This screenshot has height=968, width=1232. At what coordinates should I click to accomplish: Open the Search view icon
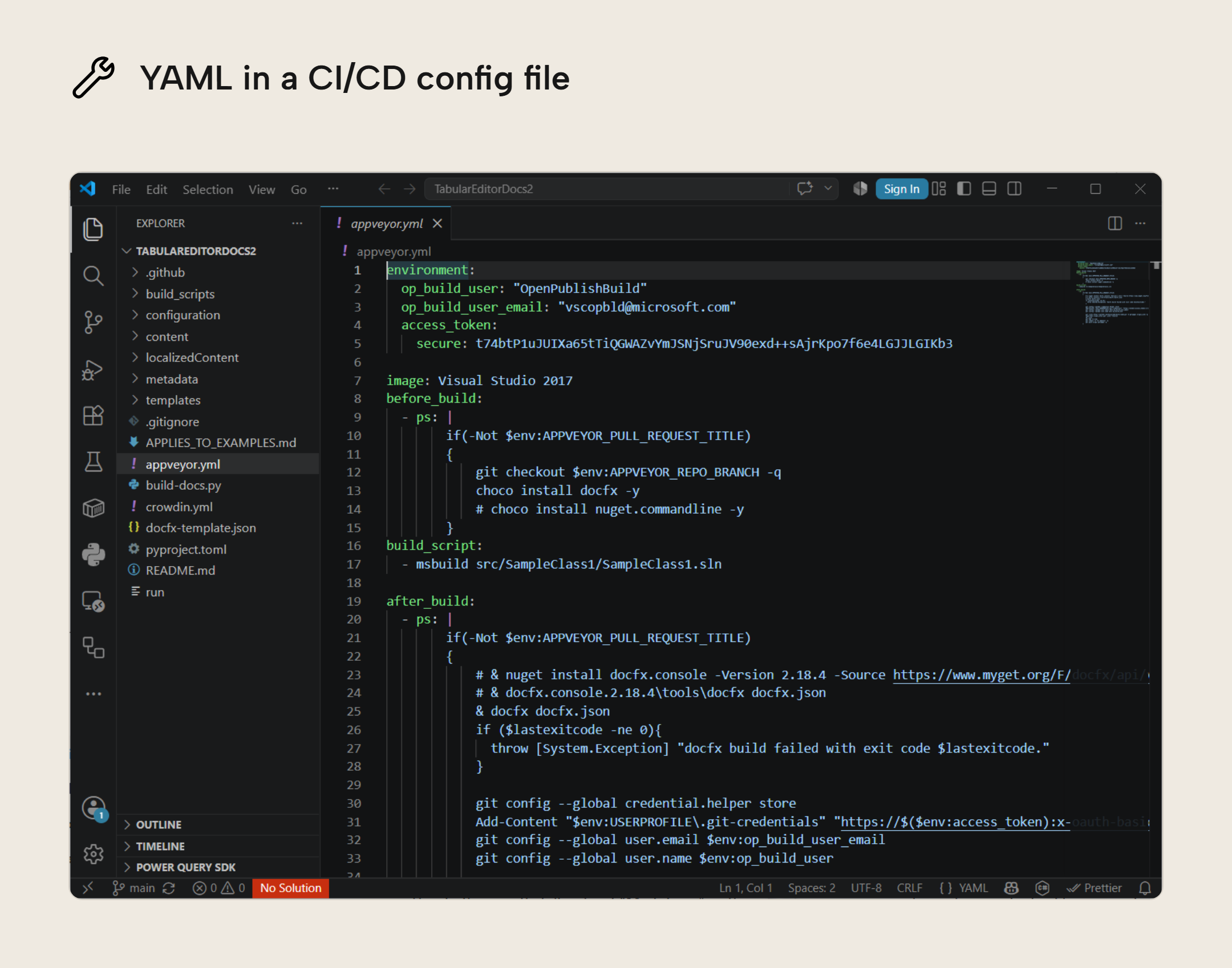[x=93, y=276]
